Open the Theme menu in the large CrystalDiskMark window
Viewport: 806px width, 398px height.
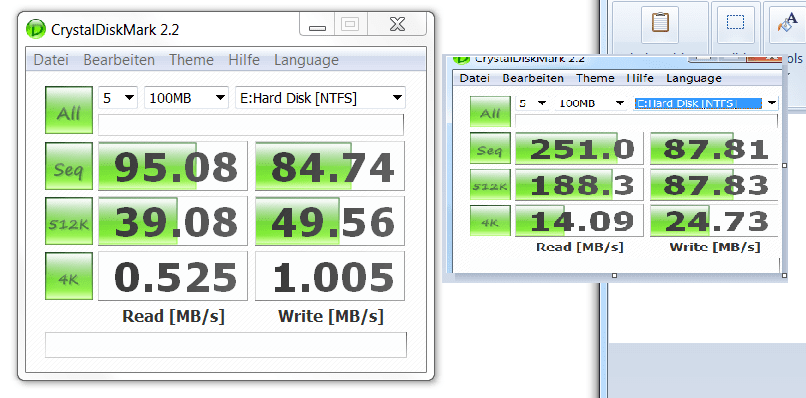(x=191, y=60)
